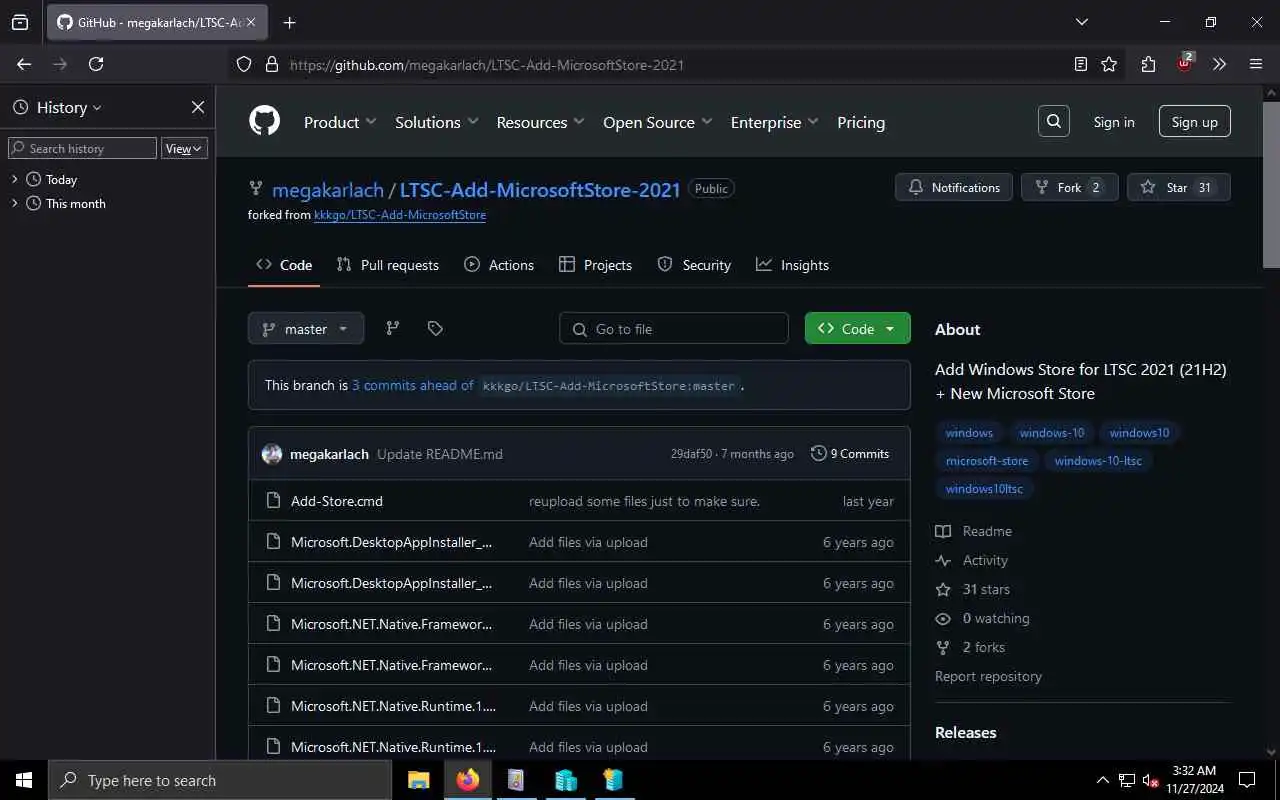Click the Go to file search field
The width and height of the screenshot is (1280, 800).
[674, 328]
